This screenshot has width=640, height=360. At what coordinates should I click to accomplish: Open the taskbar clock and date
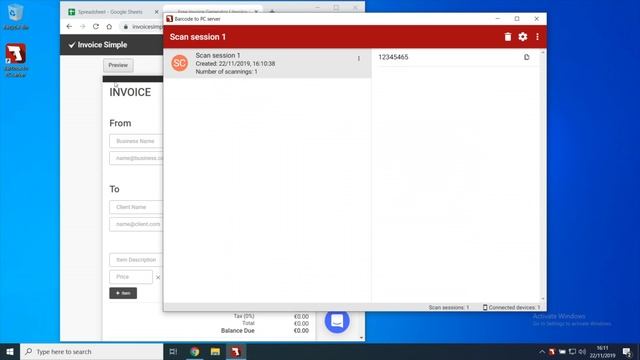coord(602,352)
